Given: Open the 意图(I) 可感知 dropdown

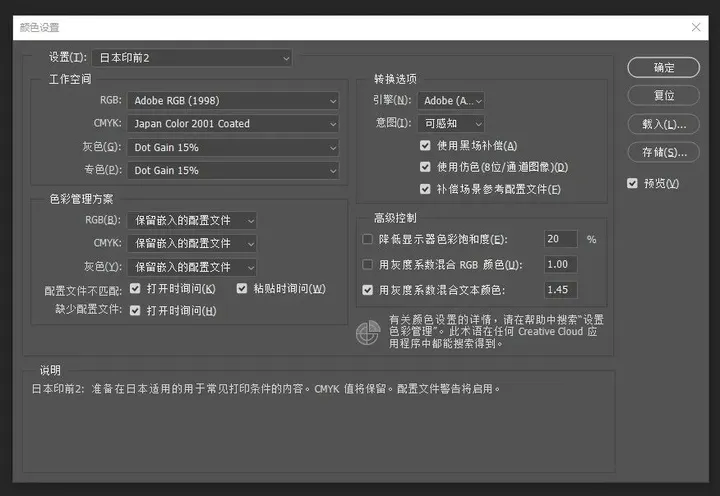Looking at the screenshot, I should [x=451, y=124].
